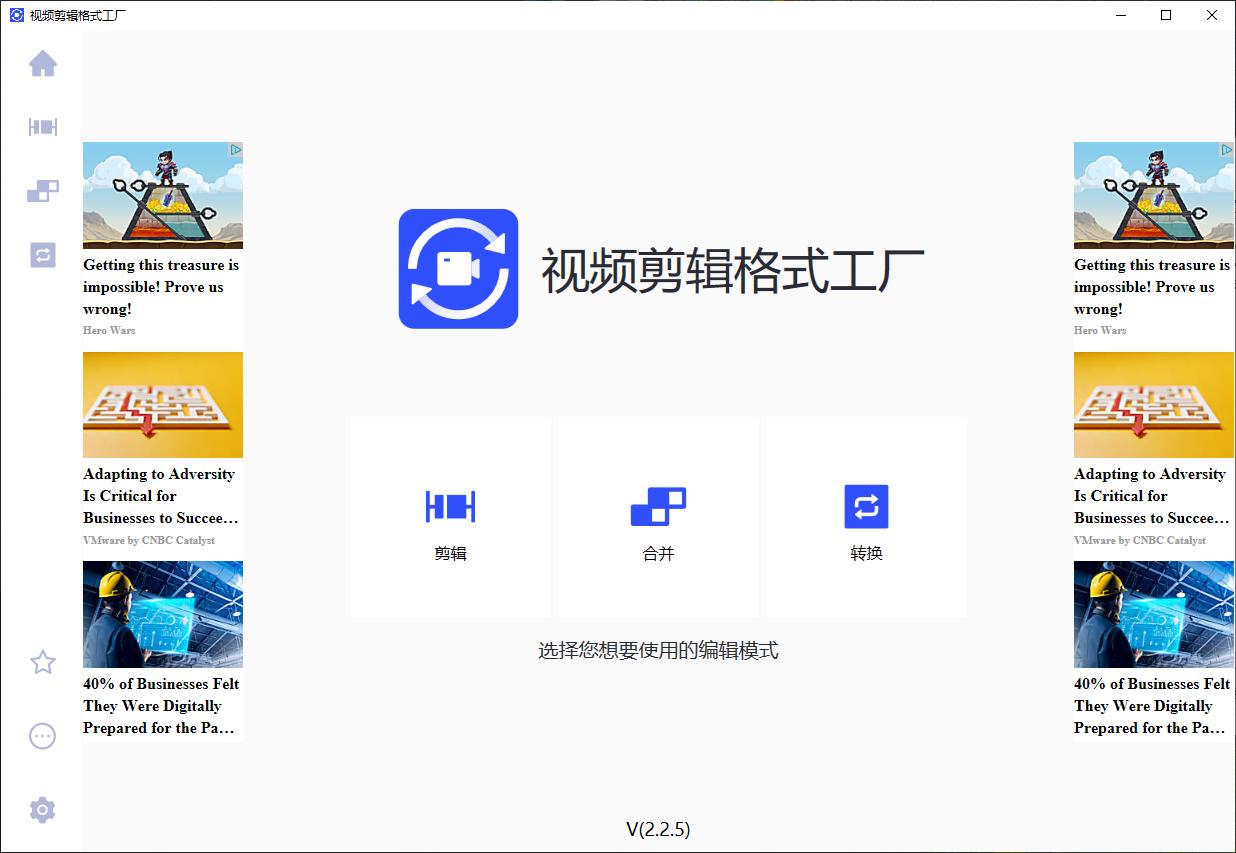This screenshot has width=1236, height=853.
Task: Click the V(2.2.5) version label
Action: coord(658,829)
